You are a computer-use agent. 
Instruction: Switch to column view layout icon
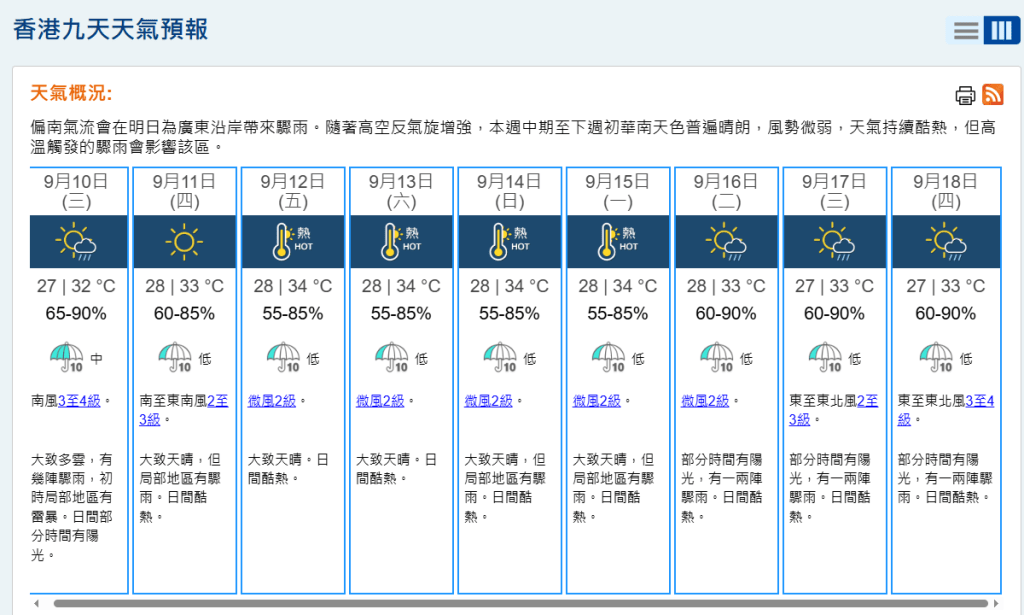1002,30
